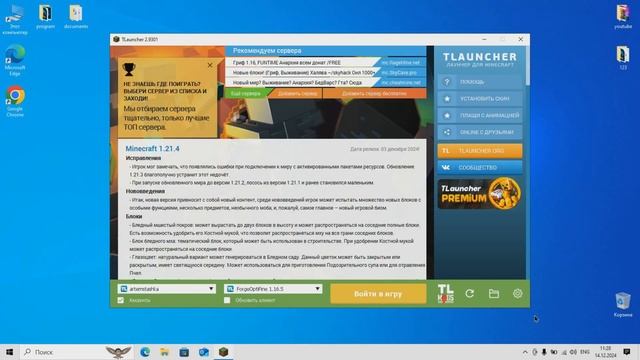
Task: Select the add server free tab
Action: point(374,93)
